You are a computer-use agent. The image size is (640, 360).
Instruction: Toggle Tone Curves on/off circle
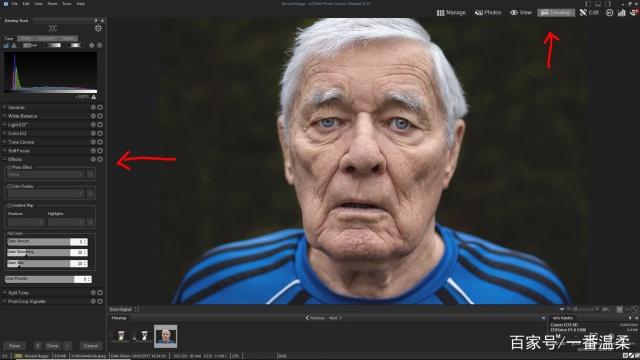click(x=100, y=142)
